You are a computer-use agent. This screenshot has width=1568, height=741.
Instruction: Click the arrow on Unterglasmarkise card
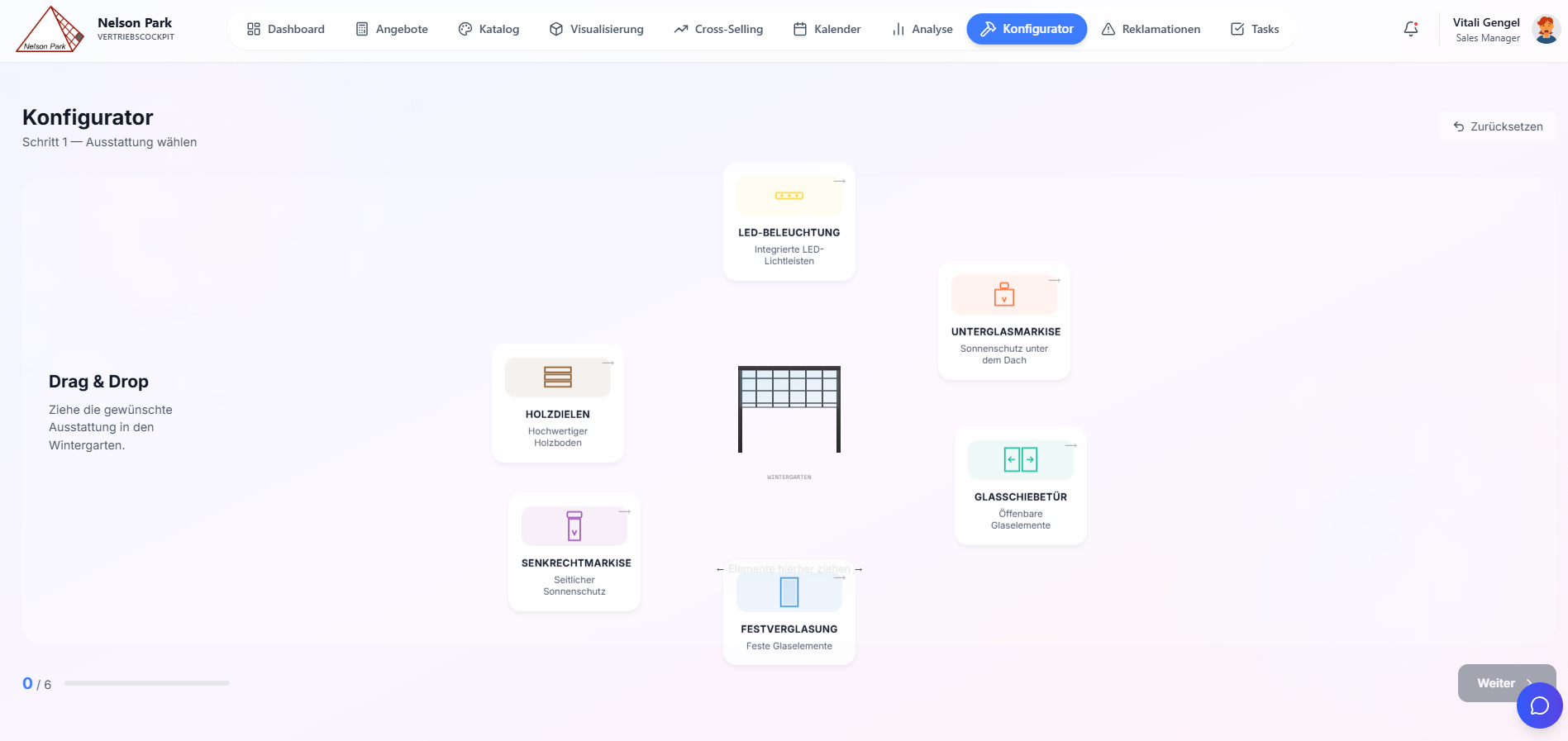coord(1055,280)
